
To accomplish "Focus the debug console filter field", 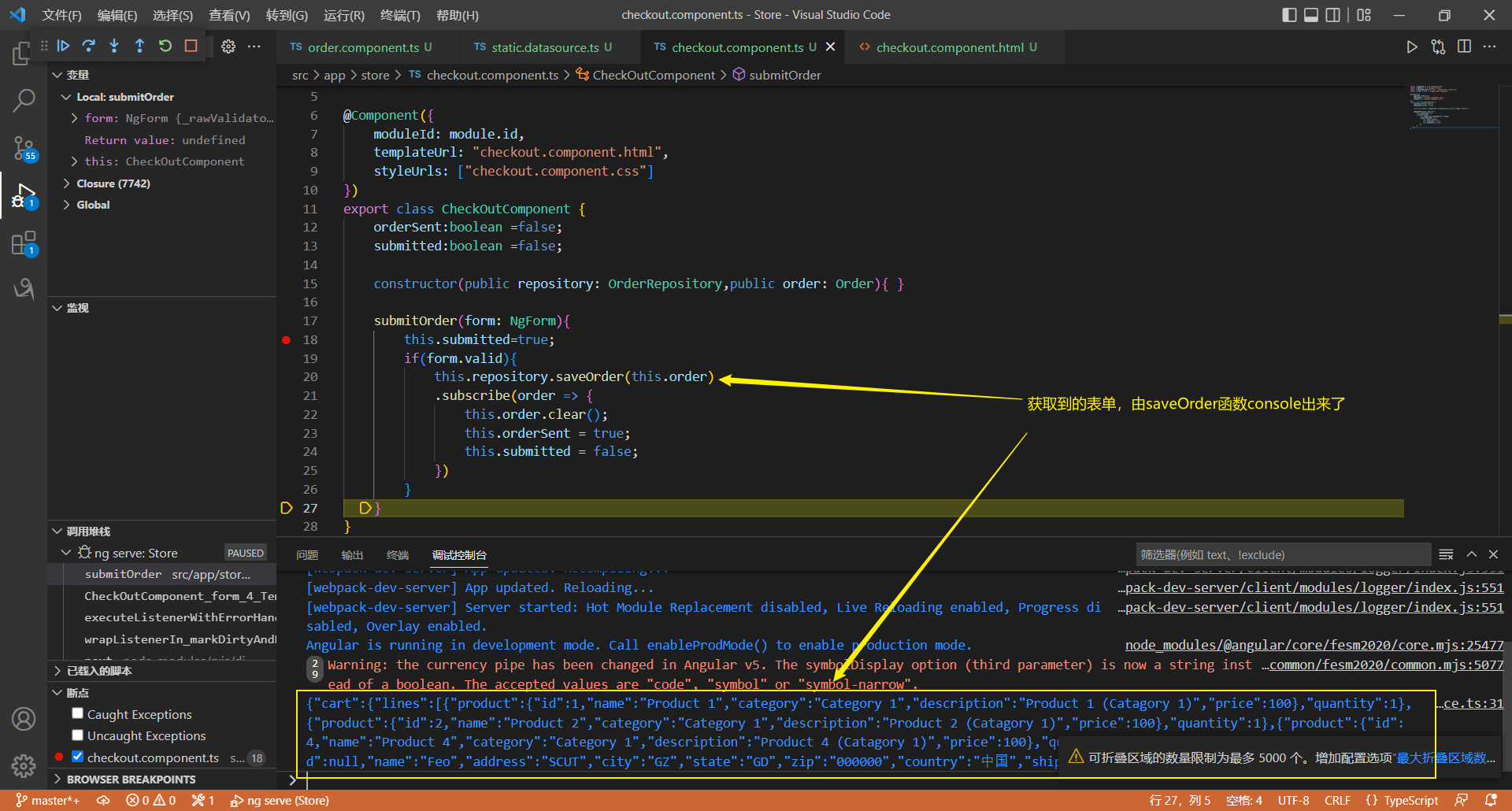I will [x=1282, y=554].
